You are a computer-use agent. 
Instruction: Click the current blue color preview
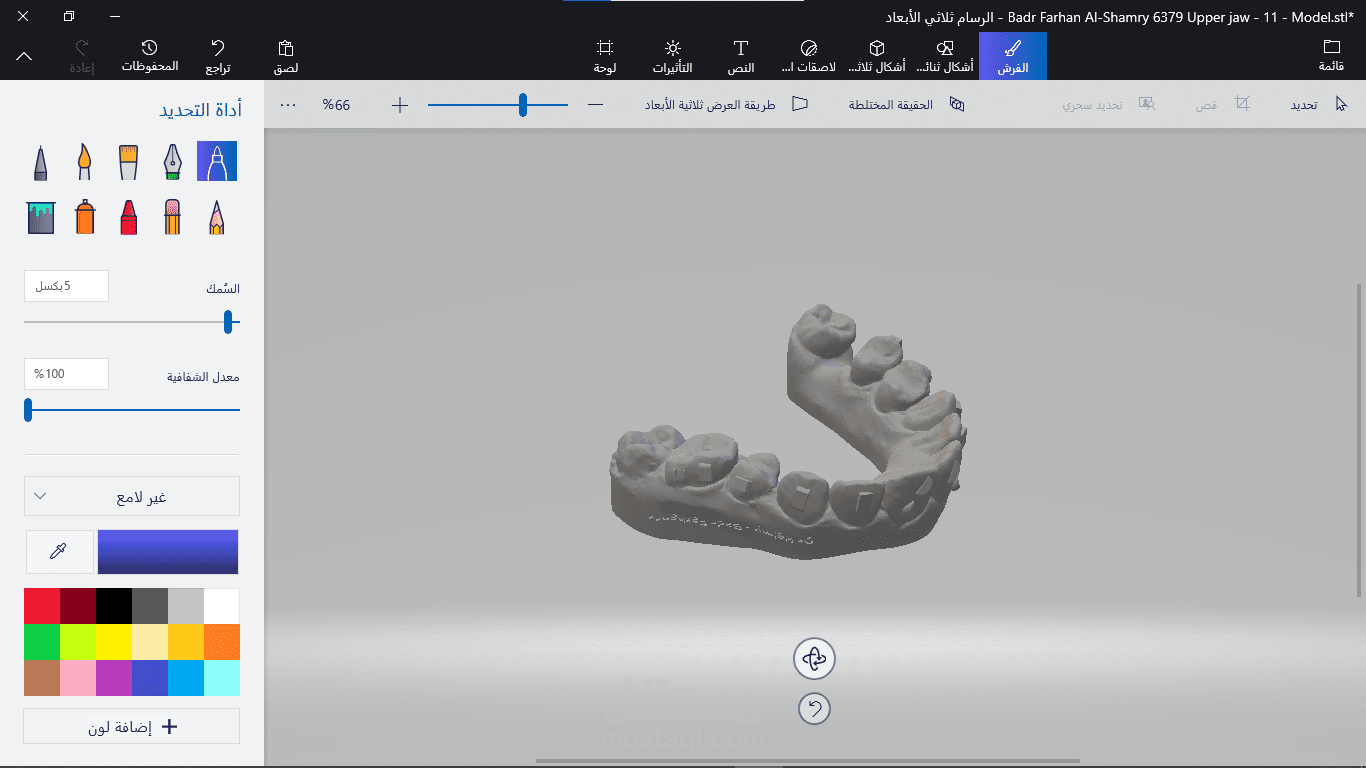pyautogui.click(x=168, y=552)
